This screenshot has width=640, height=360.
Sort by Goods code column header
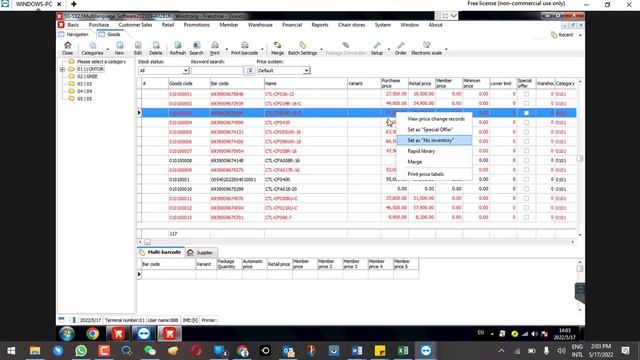[x=189, y=83]
